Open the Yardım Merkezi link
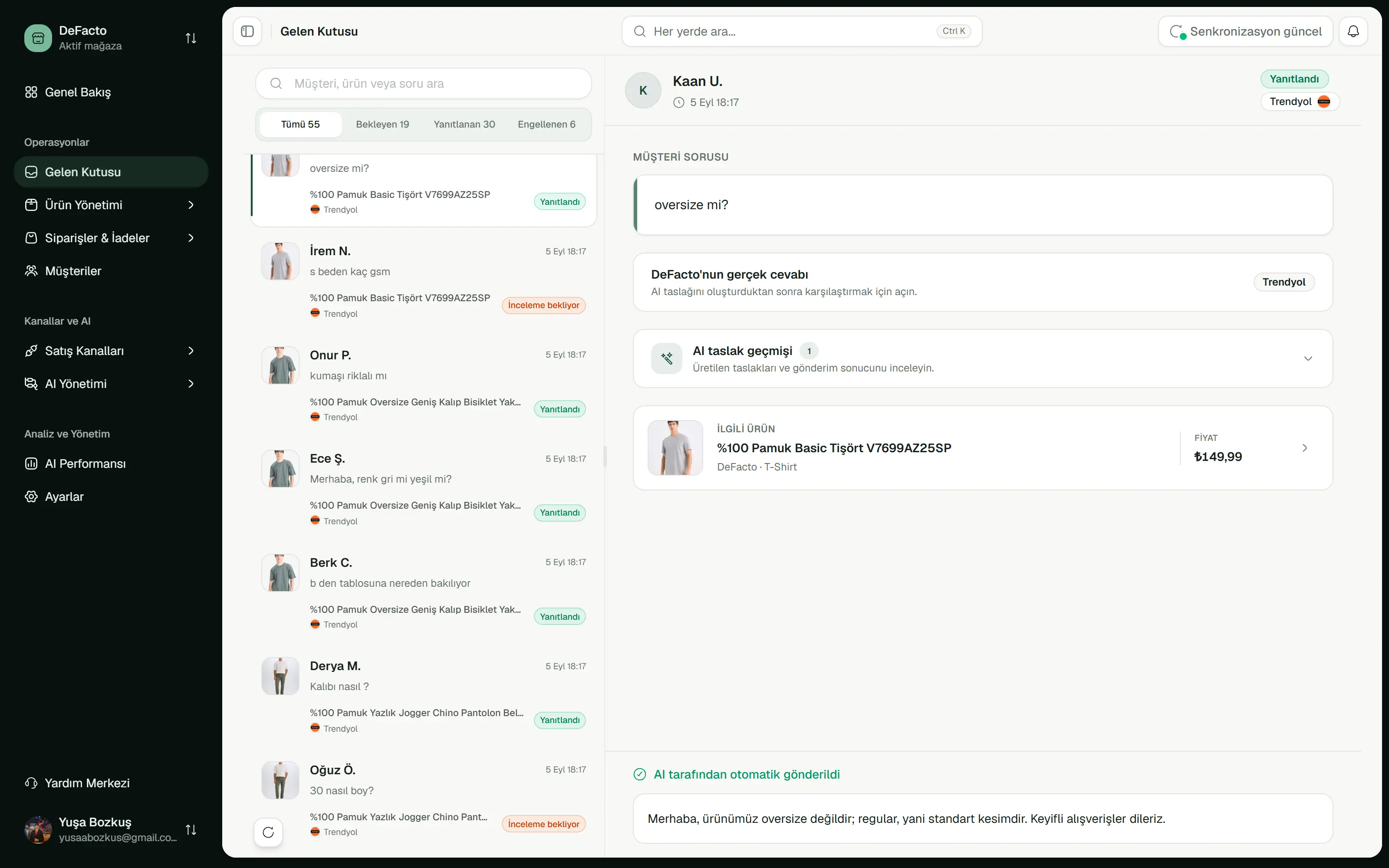This screenshot has height=868, width=1389. (x=112, y=783)
